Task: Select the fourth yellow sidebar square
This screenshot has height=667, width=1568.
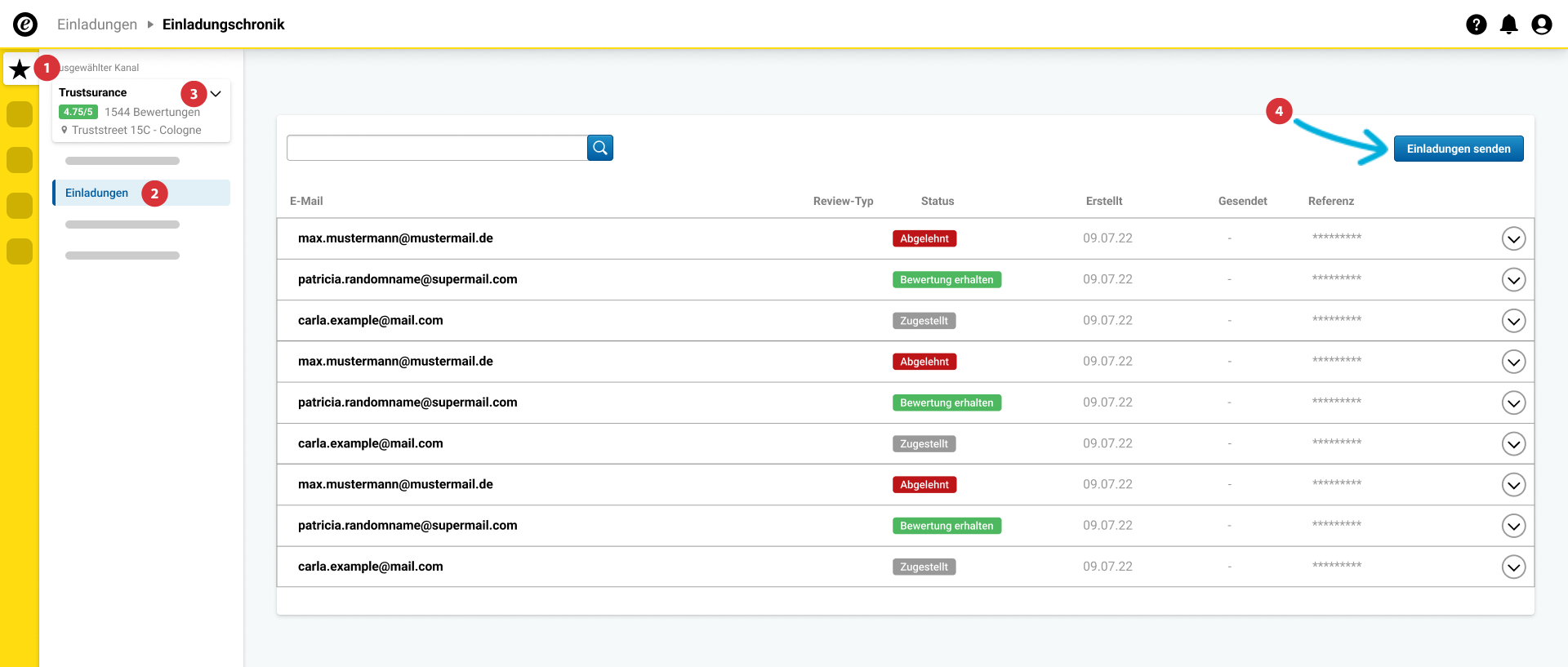Action: click(x=20, y=206)
